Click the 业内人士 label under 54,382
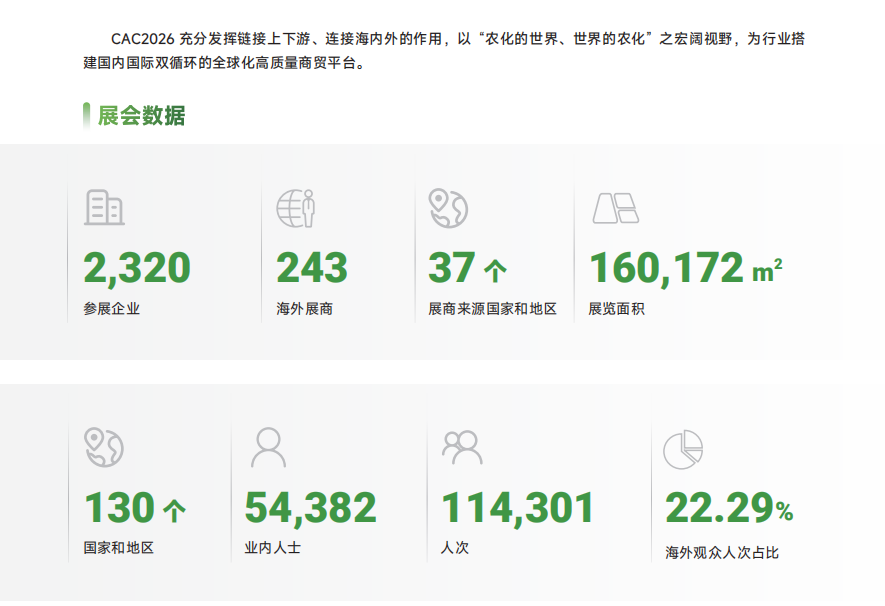 [272, 548]
